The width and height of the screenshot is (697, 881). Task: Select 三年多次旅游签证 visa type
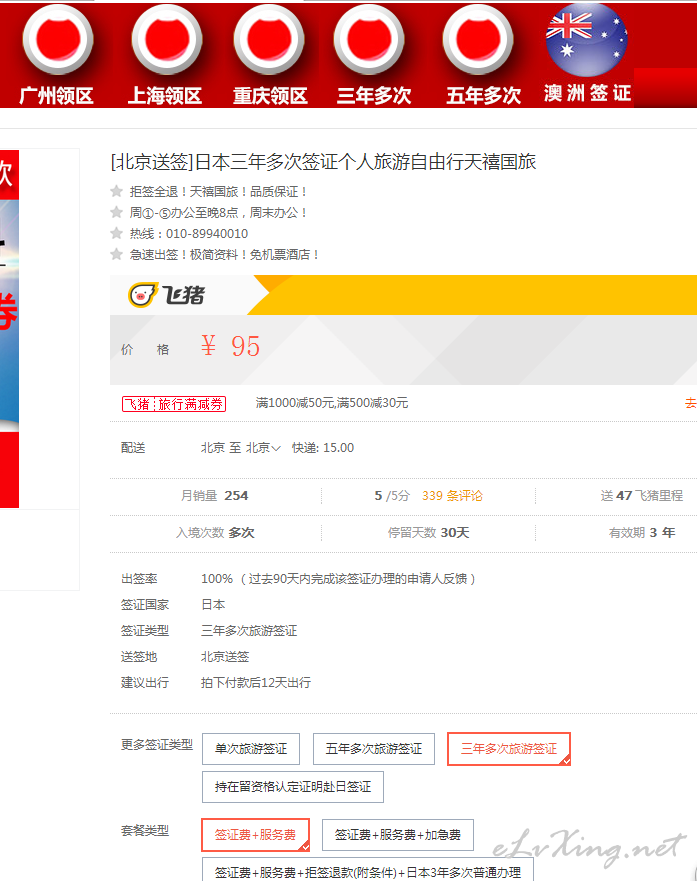509,748
